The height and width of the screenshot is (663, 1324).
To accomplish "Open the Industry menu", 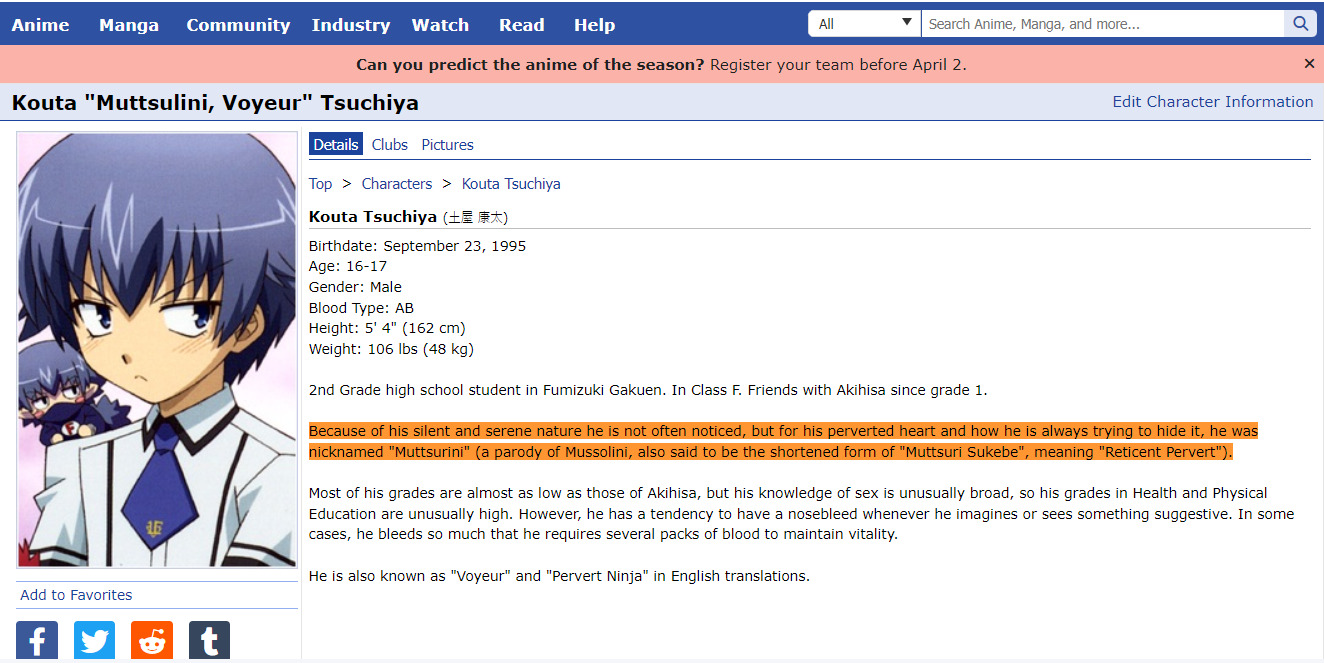I will pos(350,25).
